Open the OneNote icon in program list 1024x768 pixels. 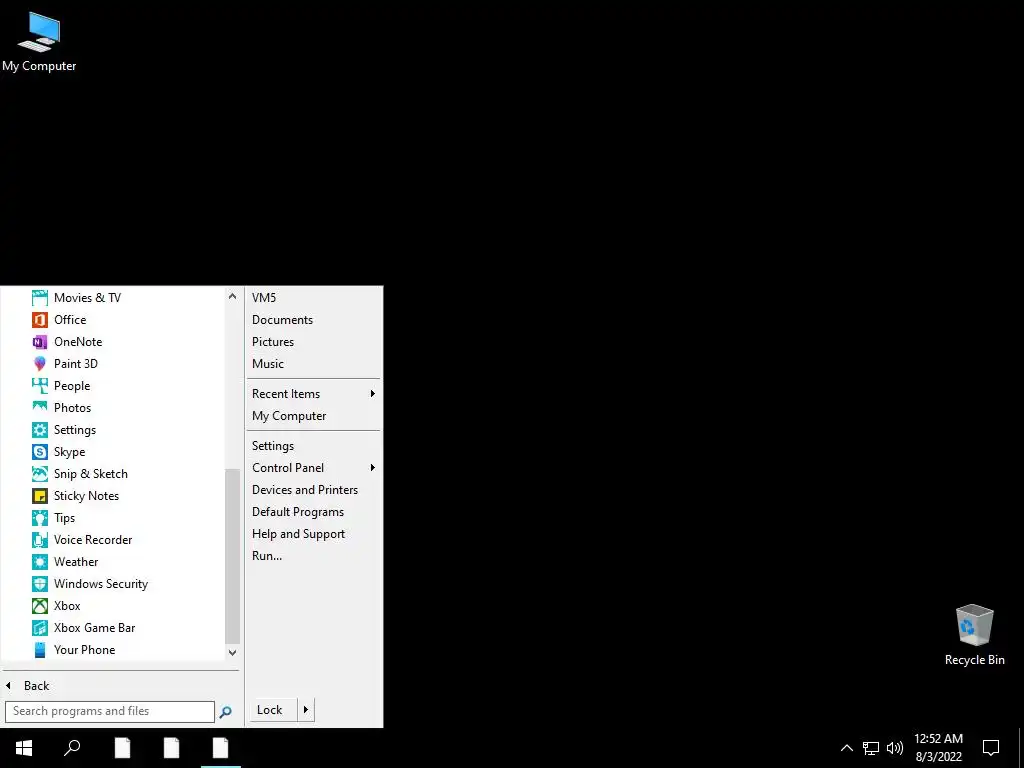point(40,342)
